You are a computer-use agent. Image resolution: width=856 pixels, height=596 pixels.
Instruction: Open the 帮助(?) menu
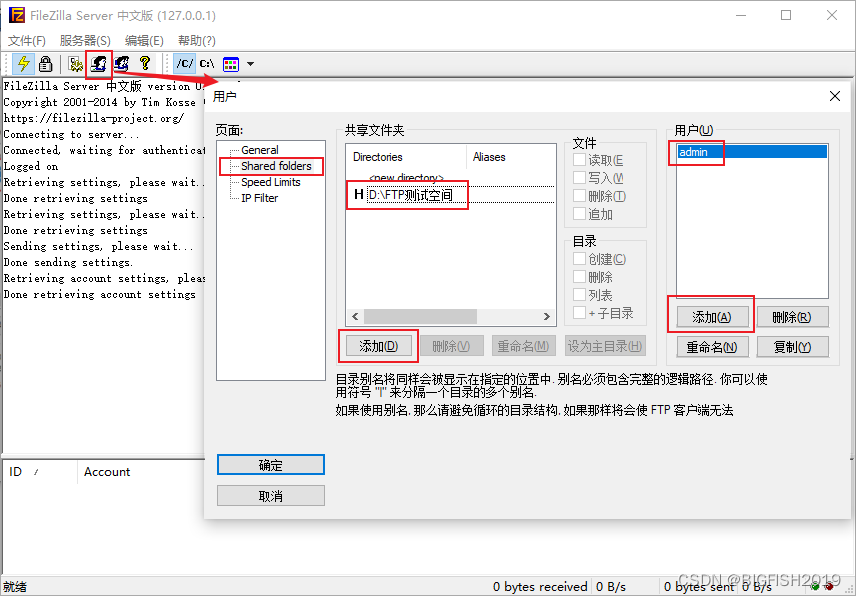pos(197,40)
